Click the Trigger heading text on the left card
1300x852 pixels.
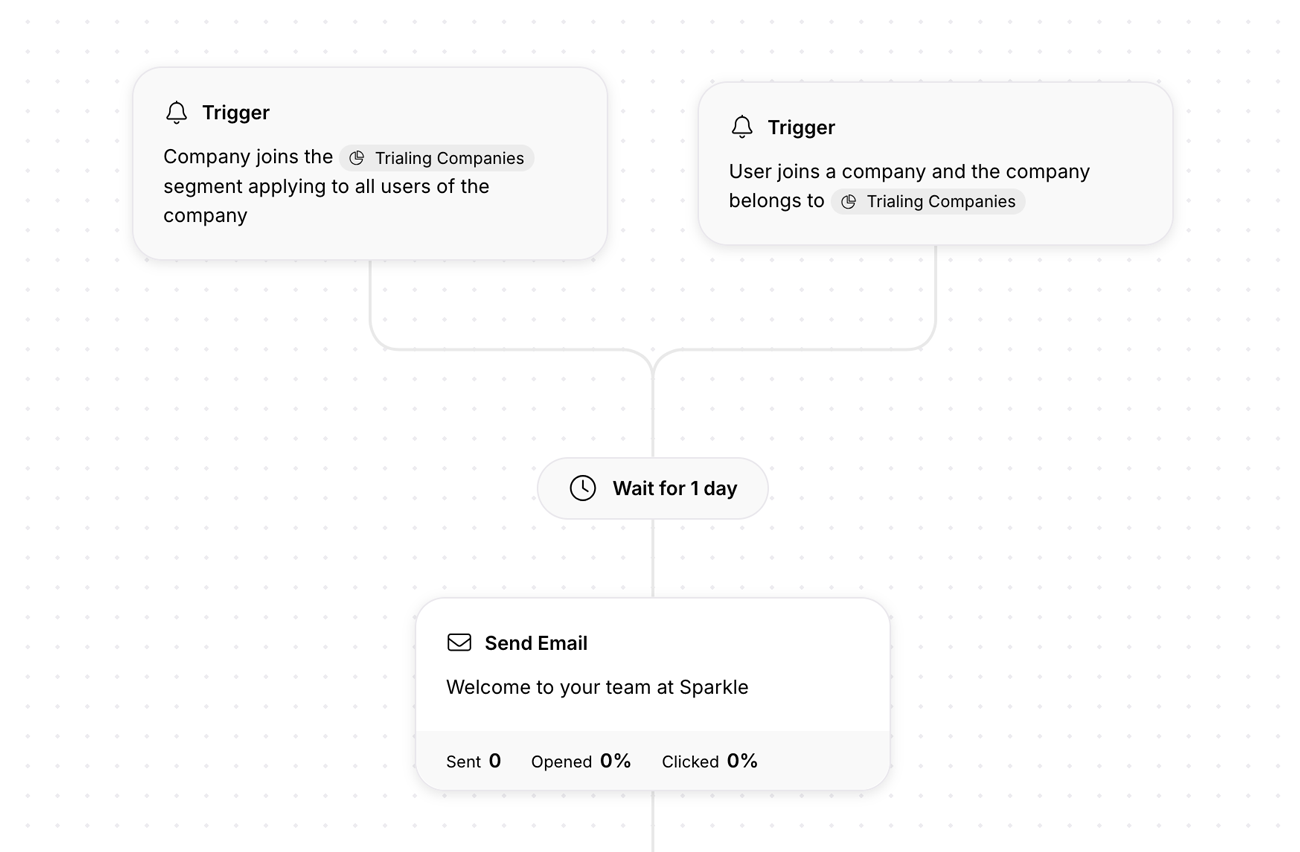point(235,113)
